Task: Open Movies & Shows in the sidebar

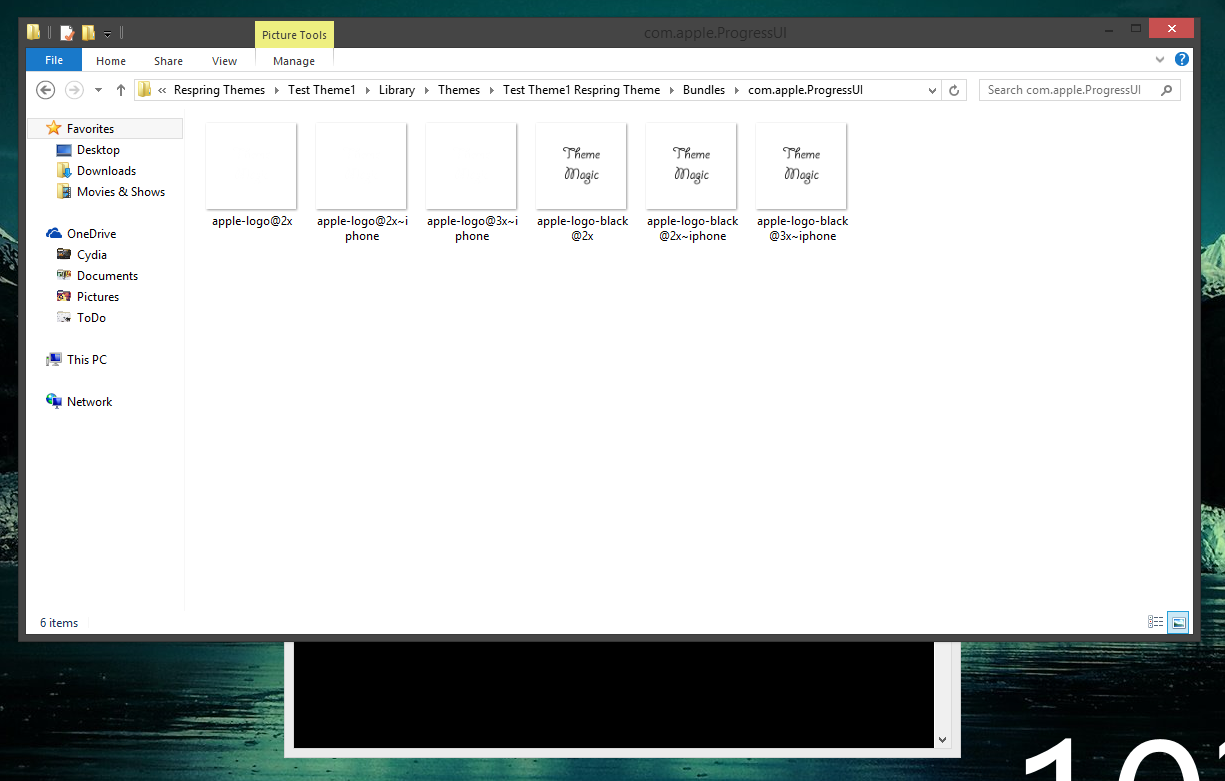Action: click(x=121, y=192)
